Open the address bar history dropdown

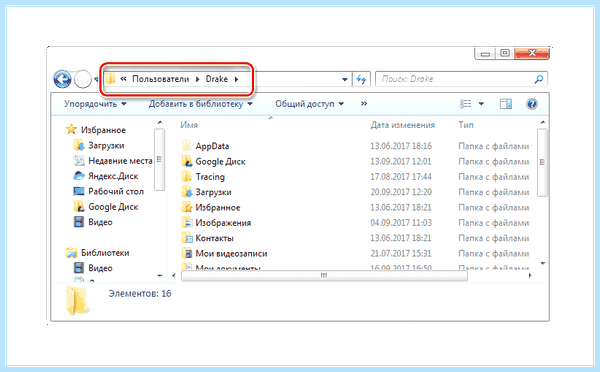click(345, 80)
